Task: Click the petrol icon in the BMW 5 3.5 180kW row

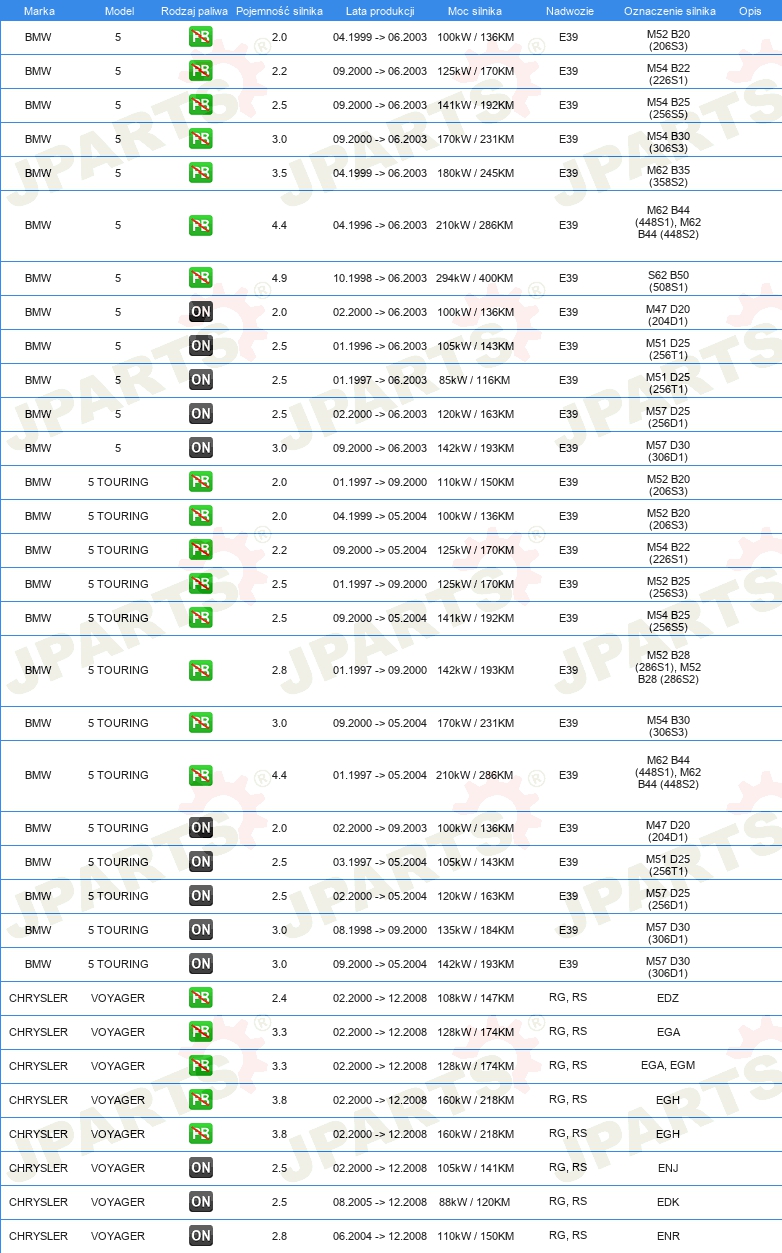Action: point(200,173)
